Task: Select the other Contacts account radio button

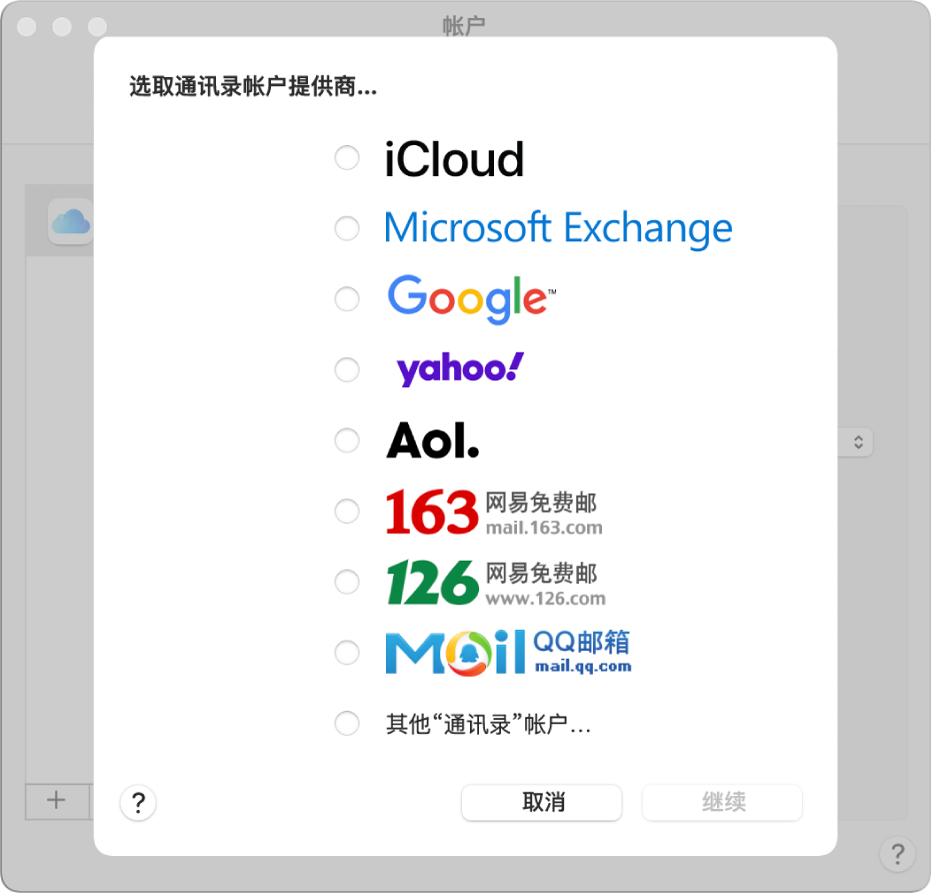Action: [347, 724]
